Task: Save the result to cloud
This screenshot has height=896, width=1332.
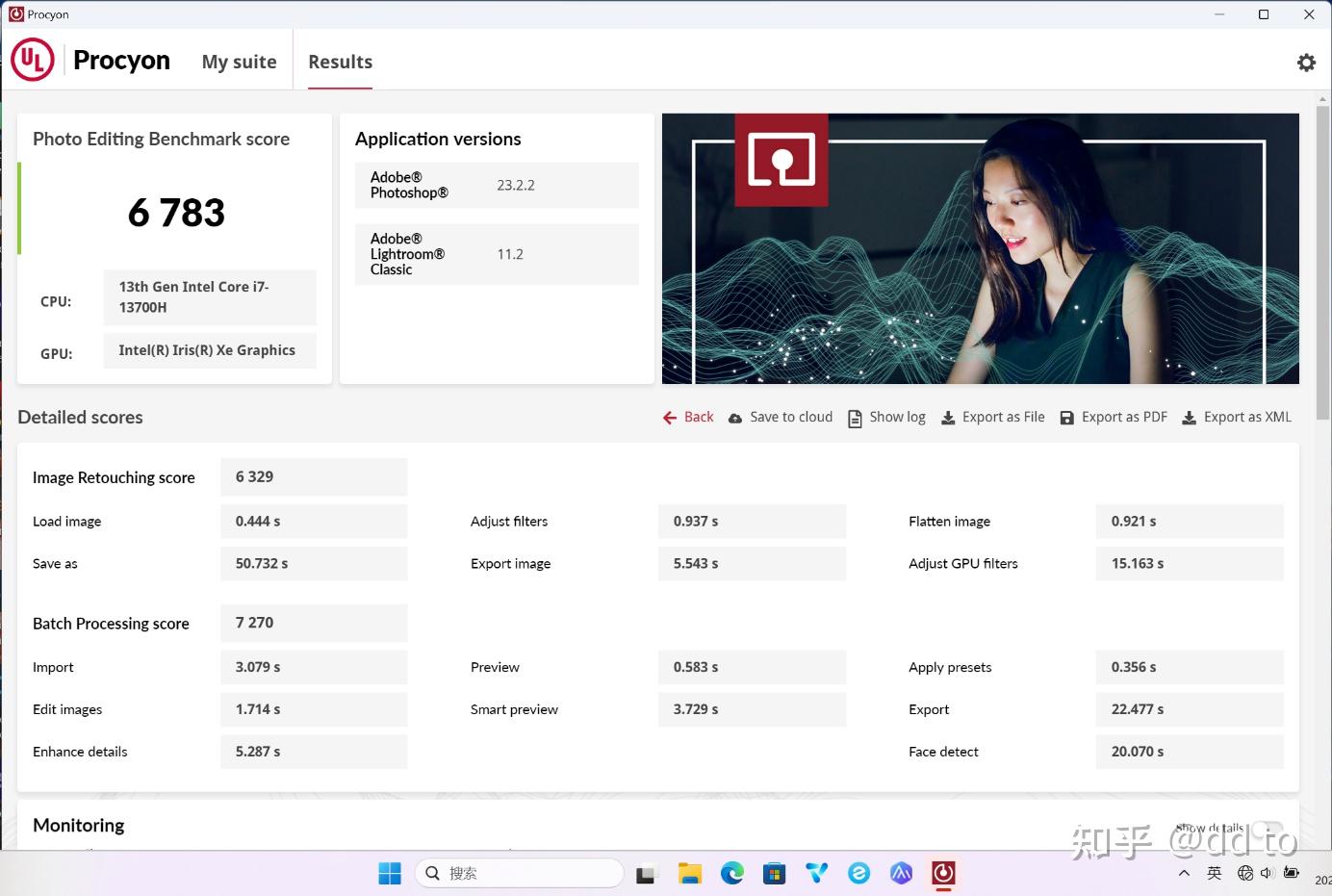Action: click(x=781, y=417)
